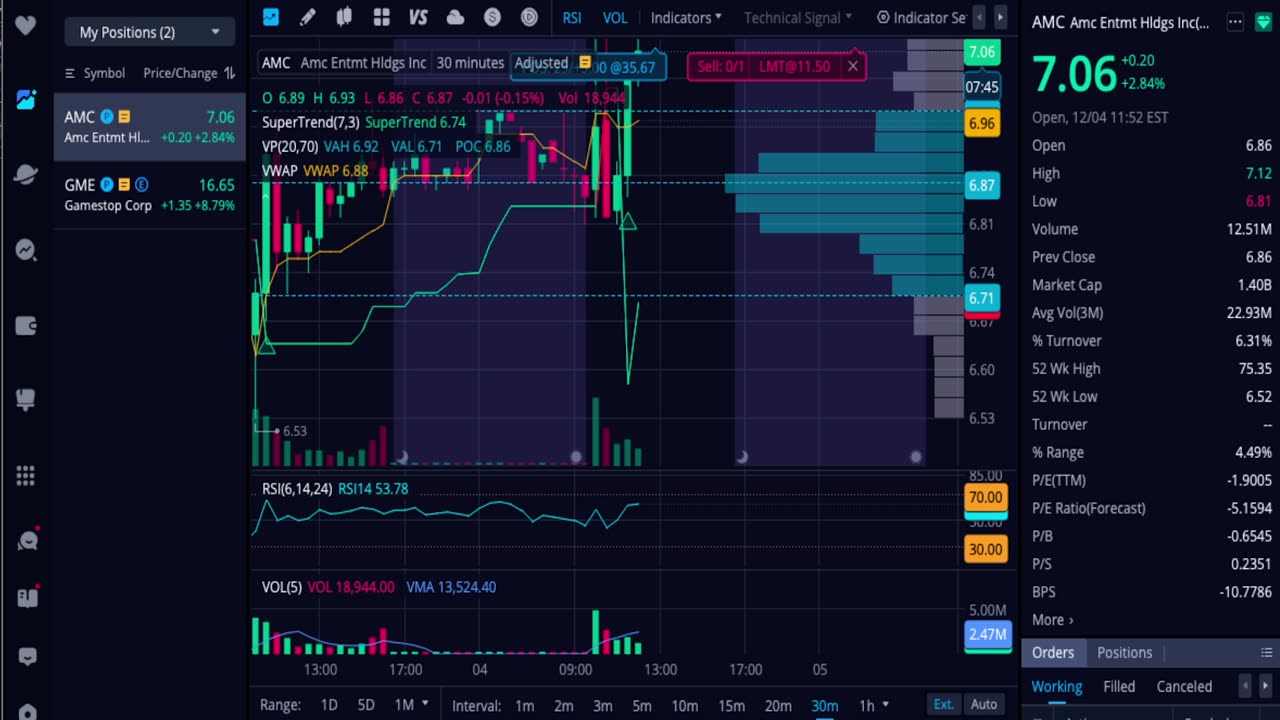Click the yellow note icon beside Adjusted
Viewport: 1280px width, 720px height.
tap(585, 62)
